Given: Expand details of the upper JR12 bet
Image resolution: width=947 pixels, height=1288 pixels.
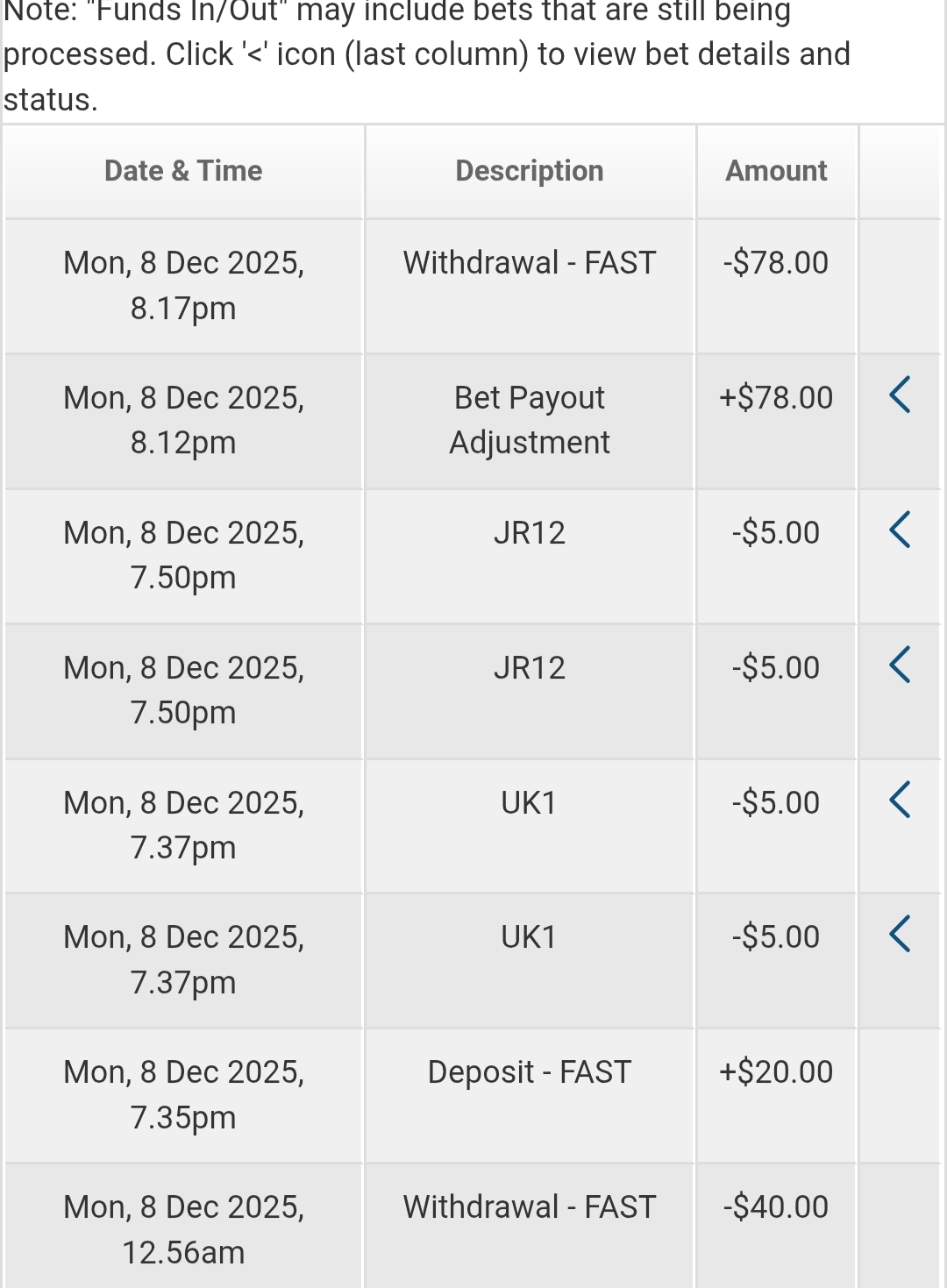Looking at the screenshot, I should point(900,530).
